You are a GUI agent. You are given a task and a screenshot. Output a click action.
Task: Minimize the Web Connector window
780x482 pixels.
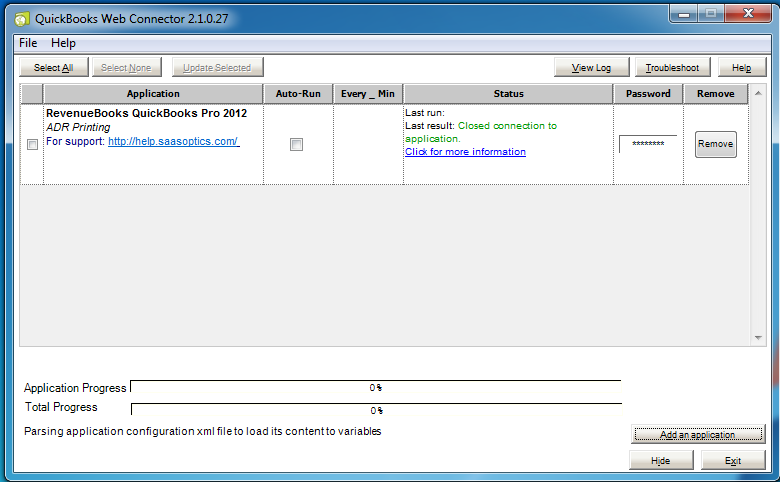point(684,13)
